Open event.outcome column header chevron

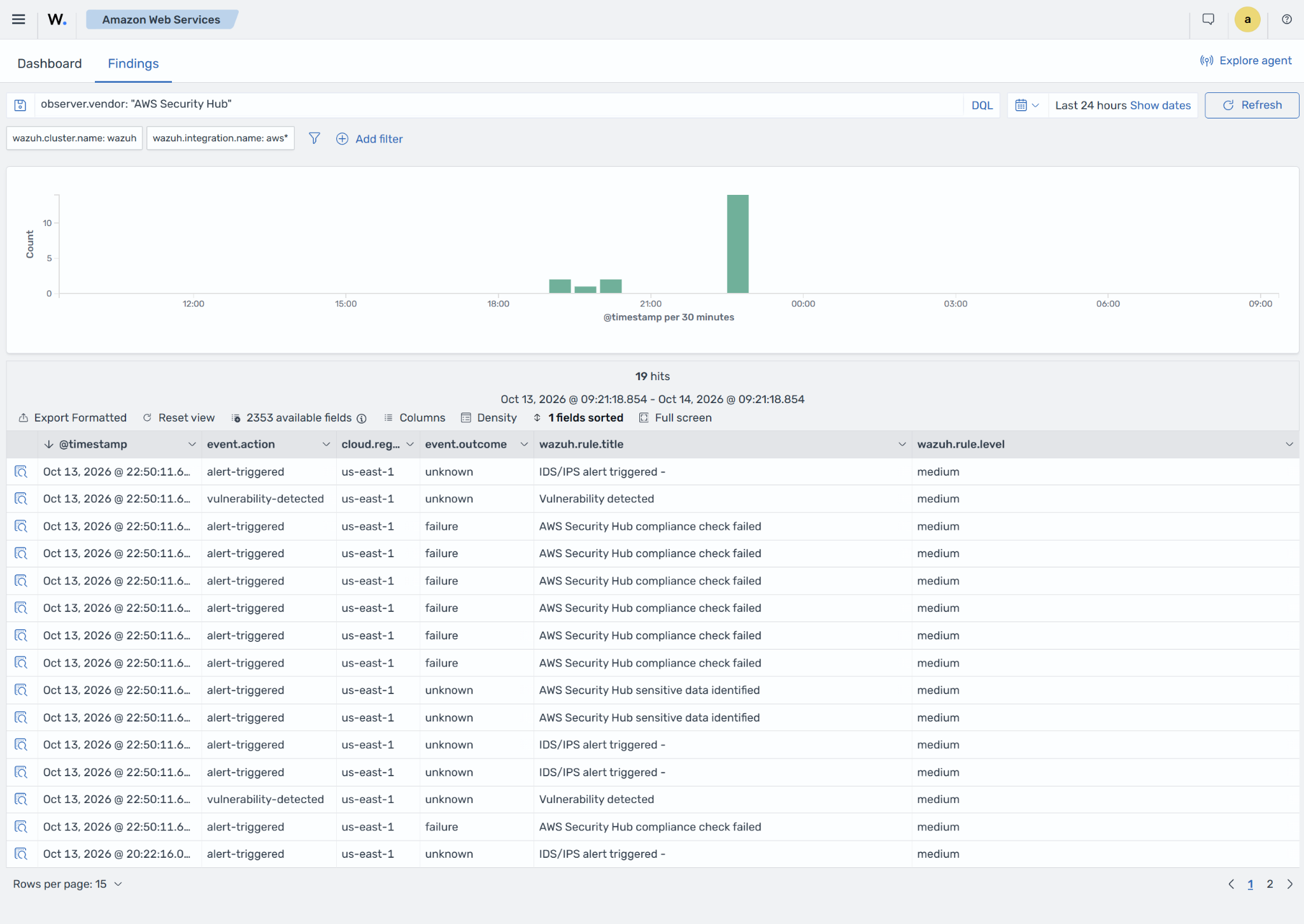(524, 444)
